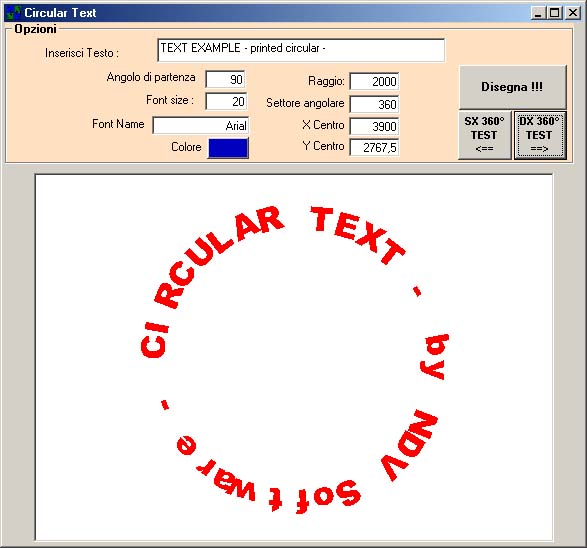The image size is (587, 548).
Task: Focus the Inserisci Testo text field
Action: tap(301, 50)
